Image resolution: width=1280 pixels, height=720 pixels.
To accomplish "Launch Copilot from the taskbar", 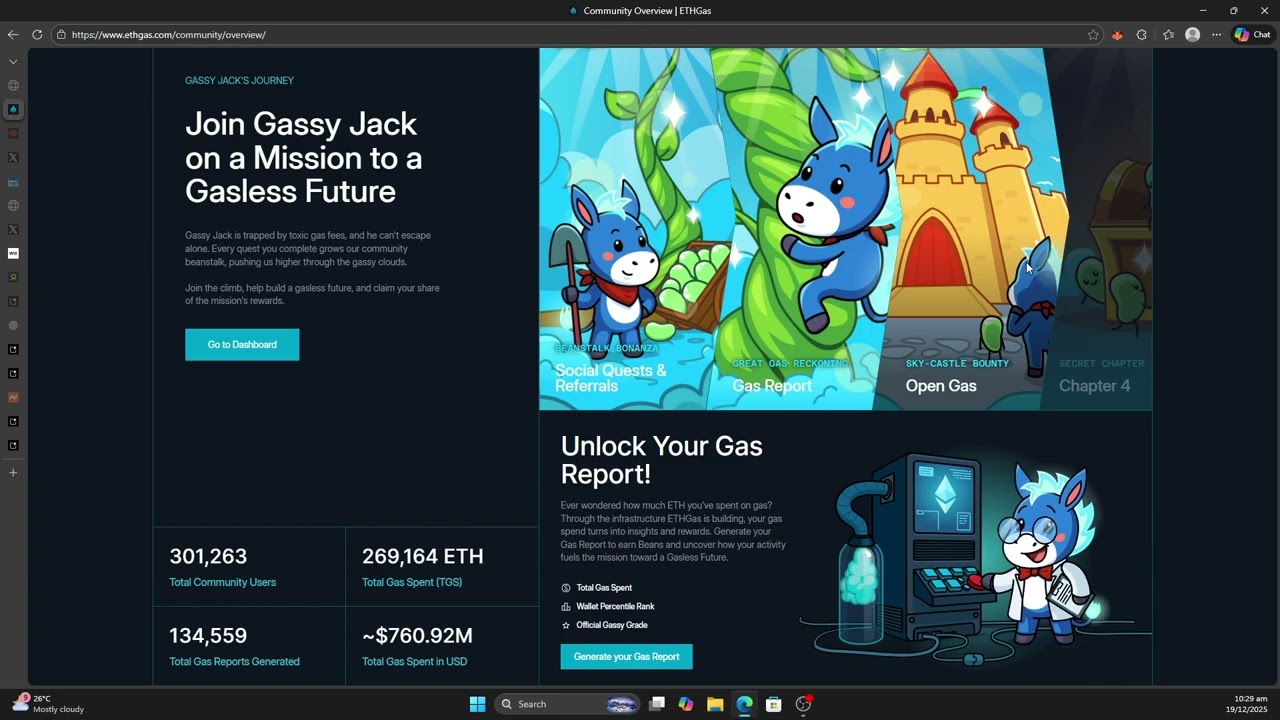I will tap(686, 704).
